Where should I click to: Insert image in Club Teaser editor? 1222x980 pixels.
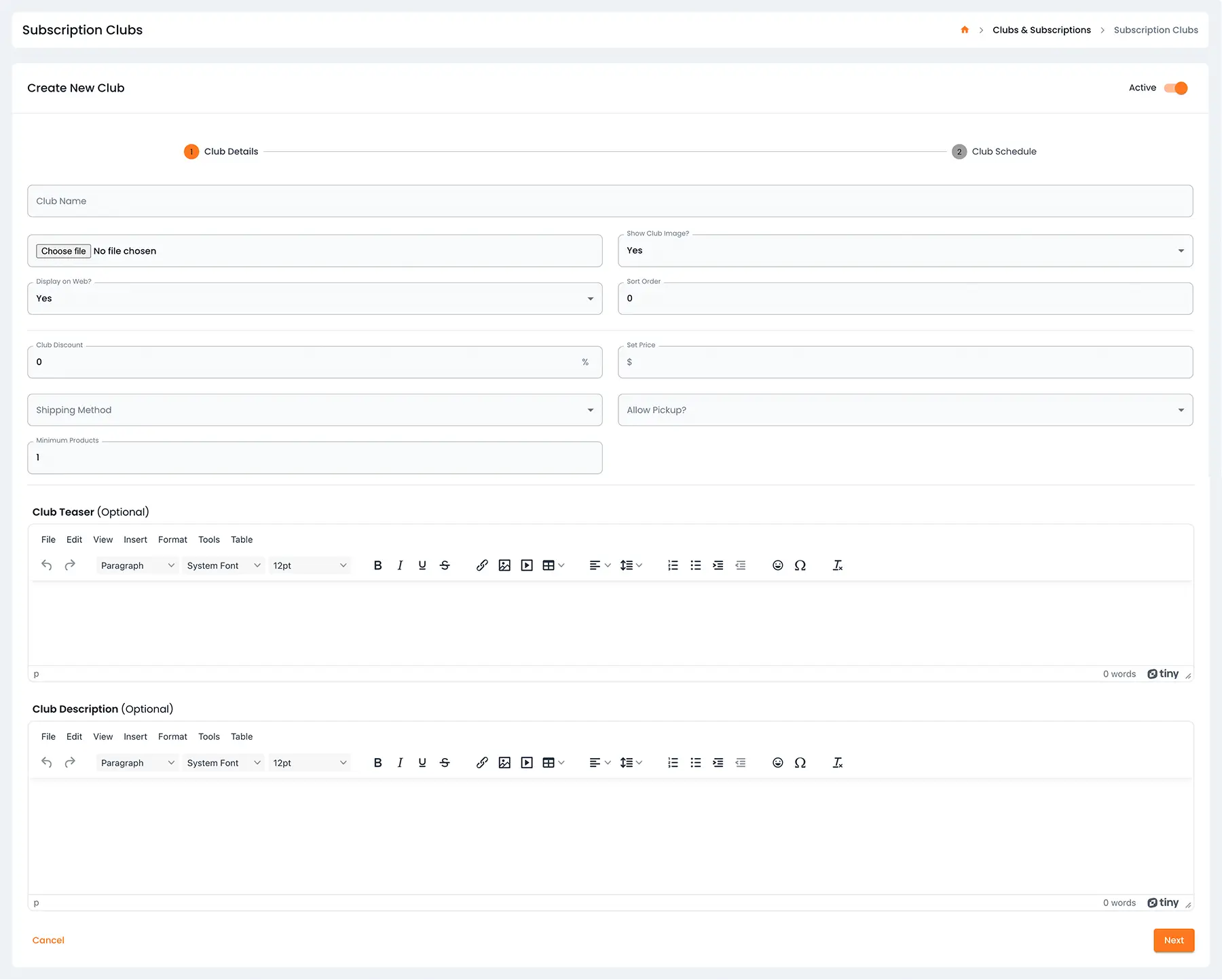click(x=504, y=565)
